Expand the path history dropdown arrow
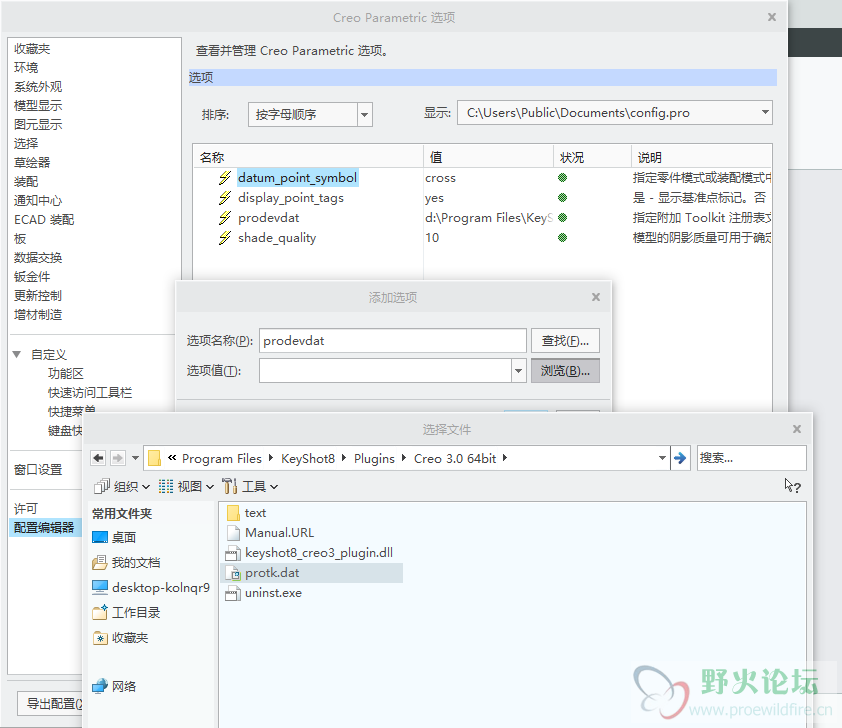The width and height of the screenshot is (842, 728). 662,458
